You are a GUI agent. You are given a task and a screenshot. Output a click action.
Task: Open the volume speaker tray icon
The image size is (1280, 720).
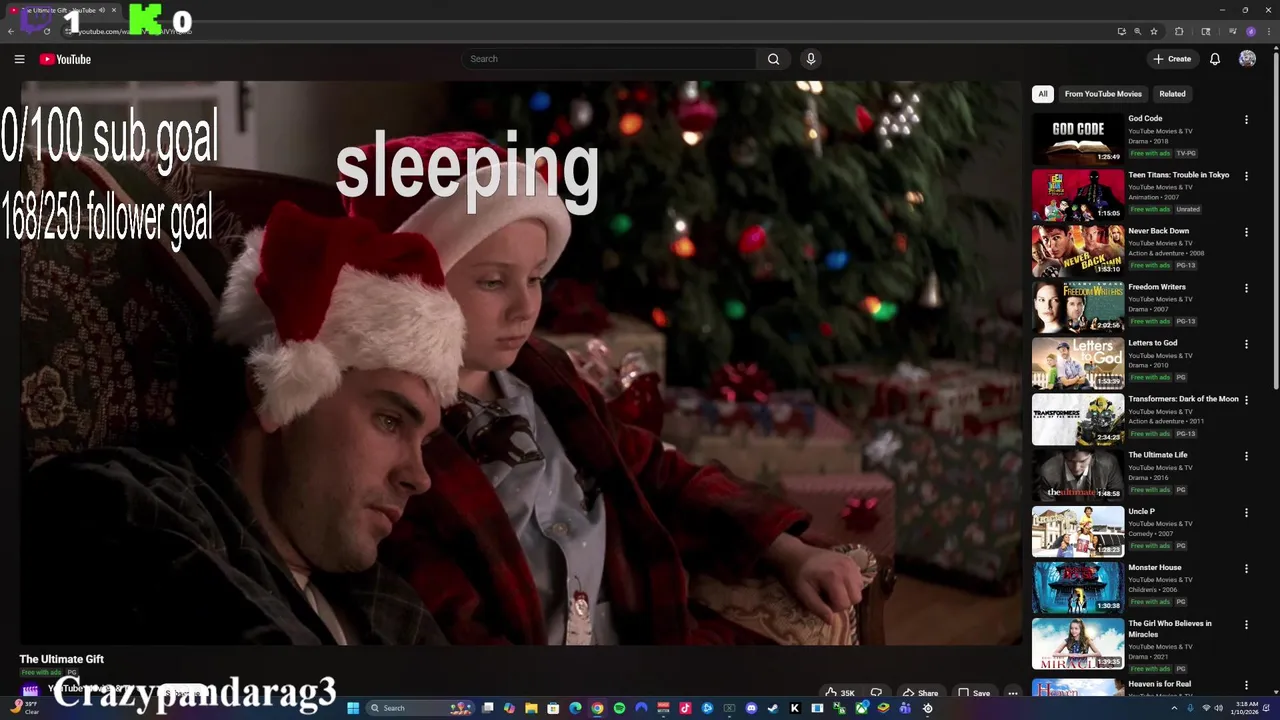coord(1219,708)
